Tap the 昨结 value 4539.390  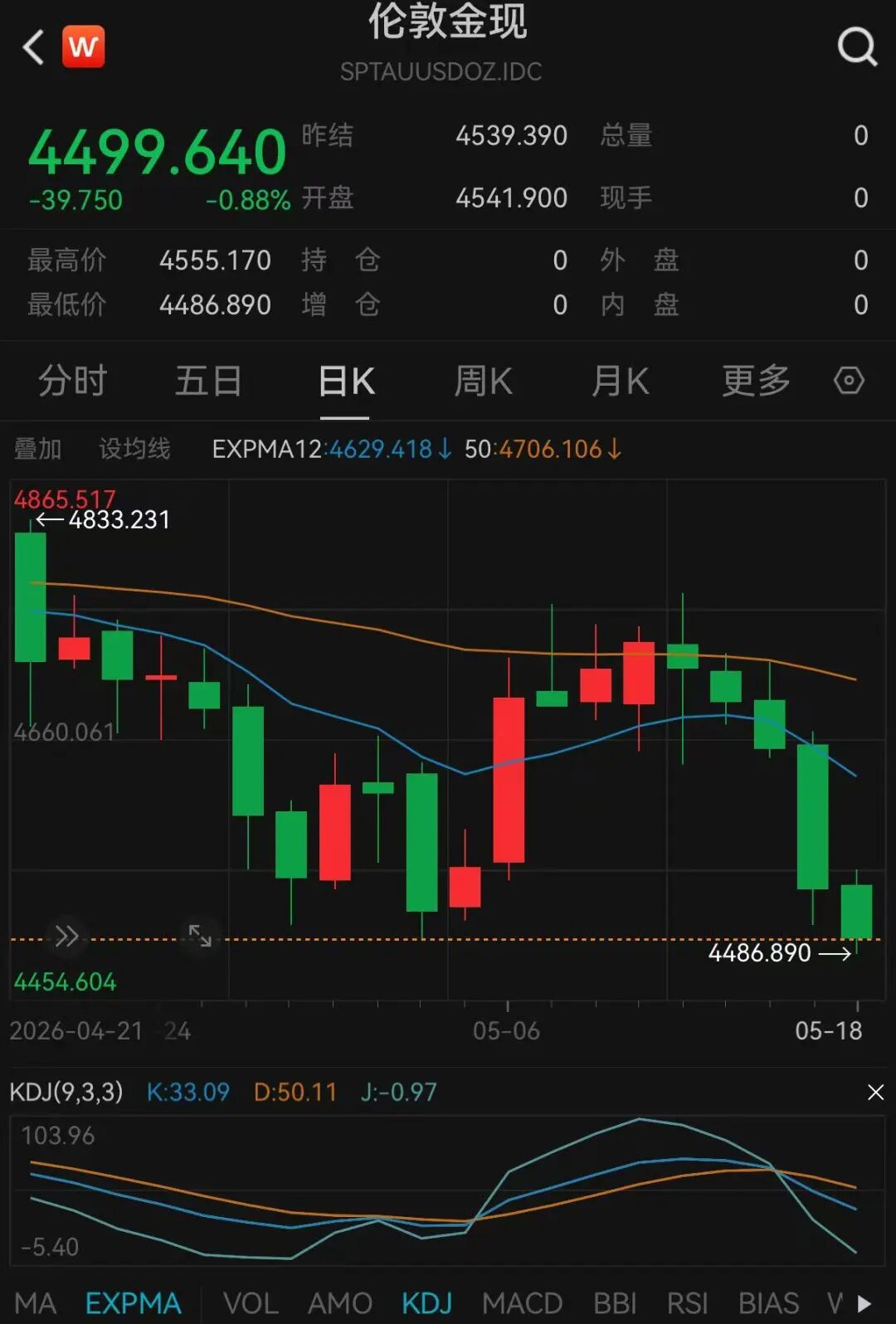[x=511, y=135]
